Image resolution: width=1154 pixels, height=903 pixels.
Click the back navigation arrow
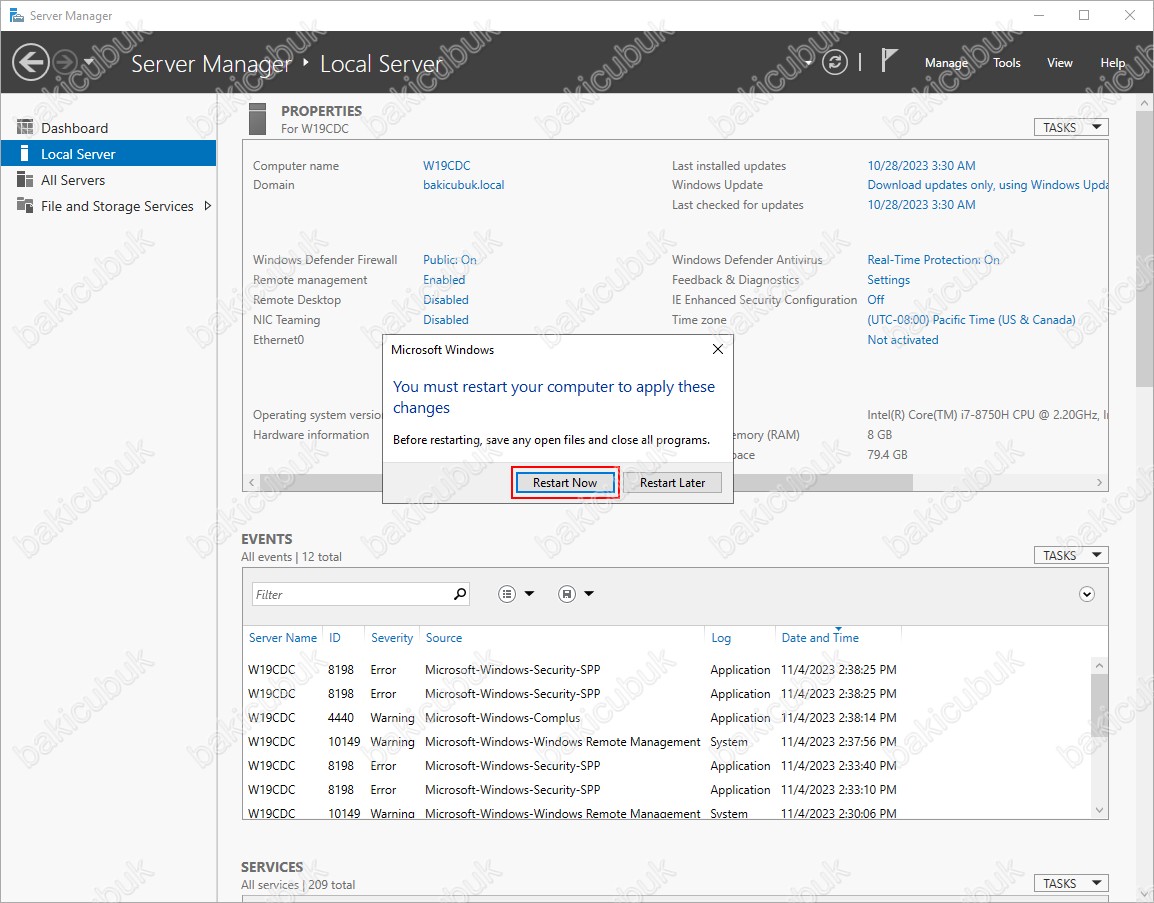pyautogui.click(x=31, y=63)
